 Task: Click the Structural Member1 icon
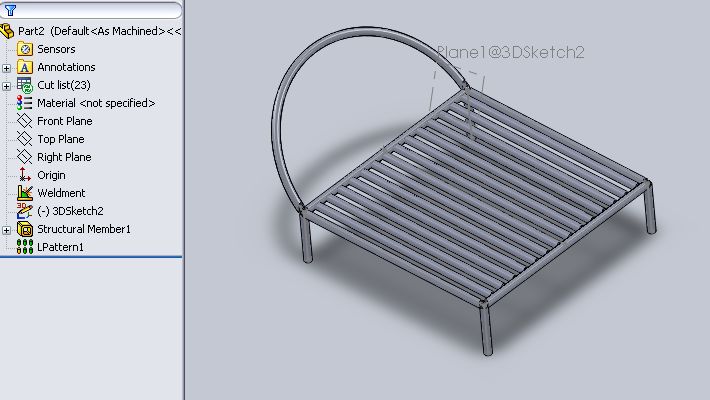[x=24, y=229]
